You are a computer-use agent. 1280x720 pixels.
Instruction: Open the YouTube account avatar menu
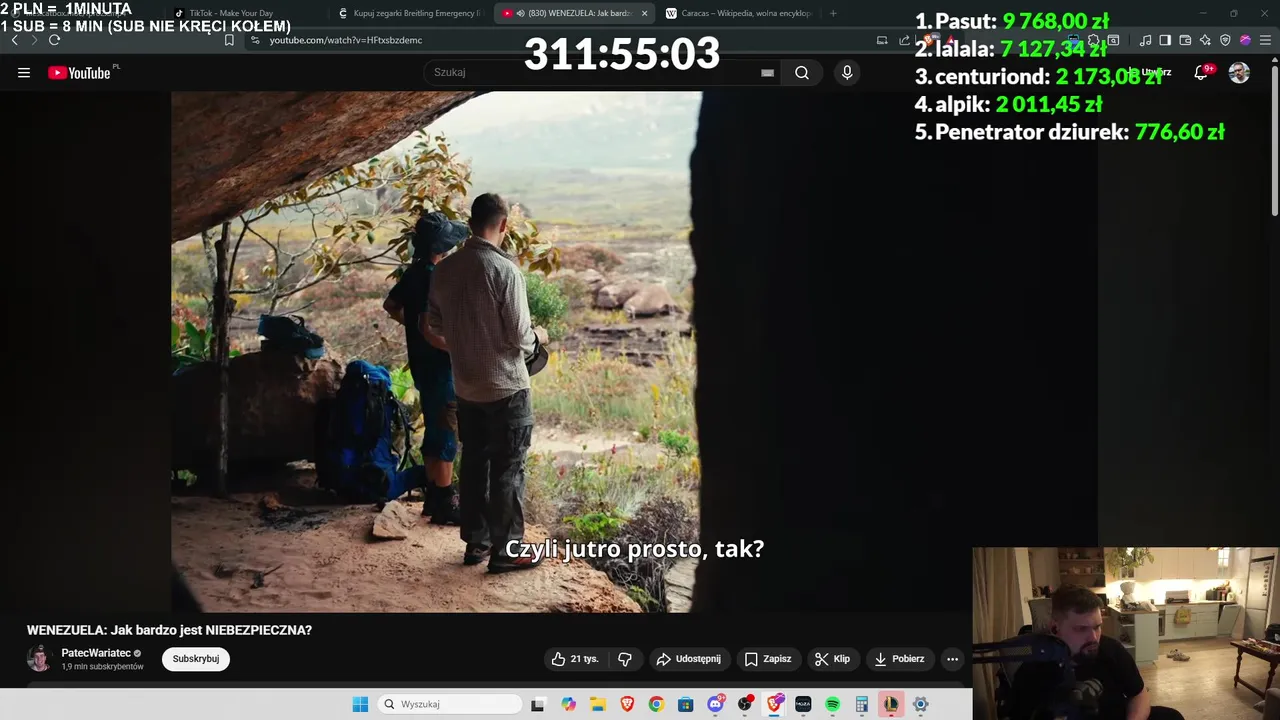1239,73
